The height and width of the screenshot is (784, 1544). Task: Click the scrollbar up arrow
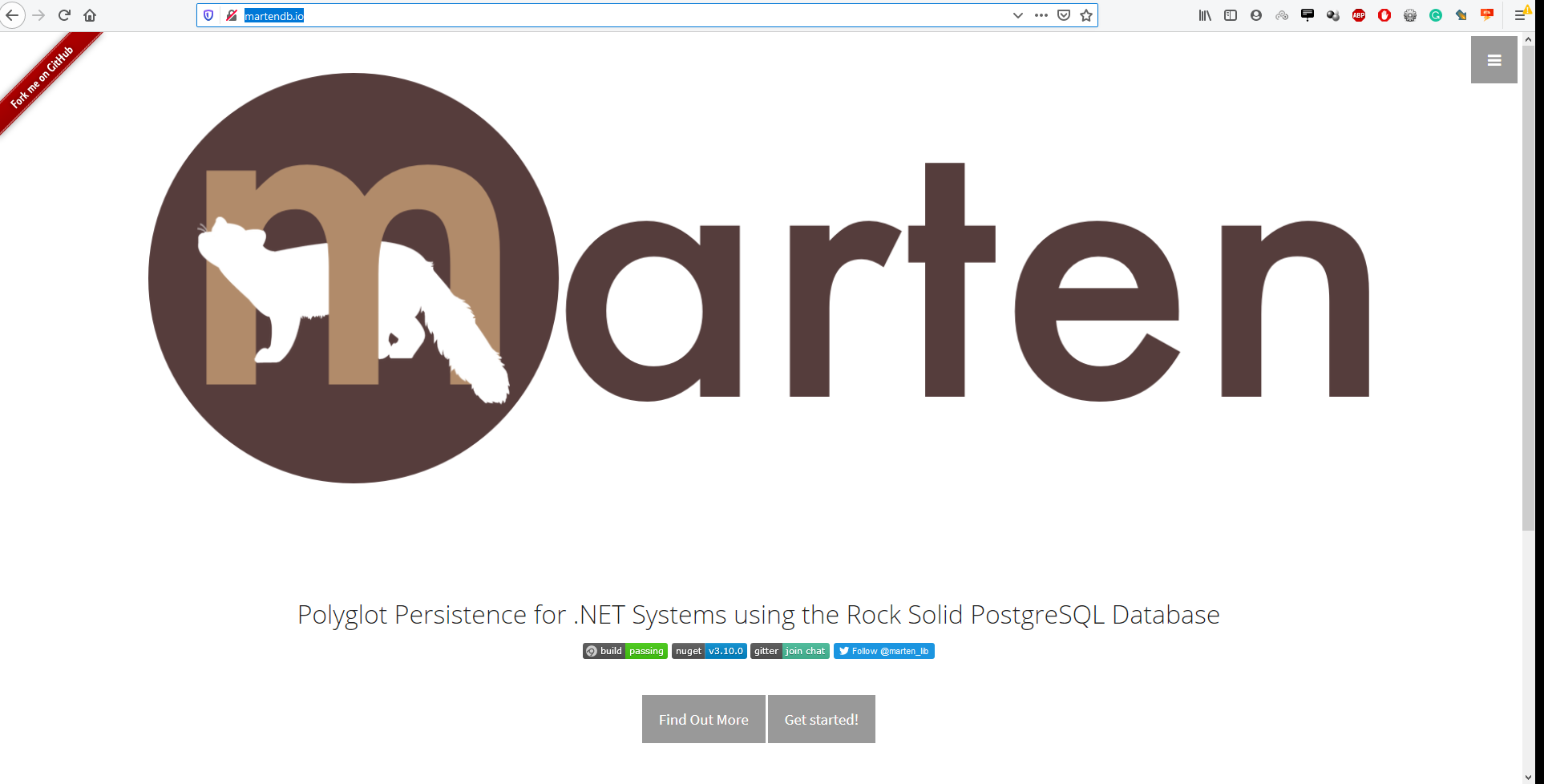(1529, 39)
